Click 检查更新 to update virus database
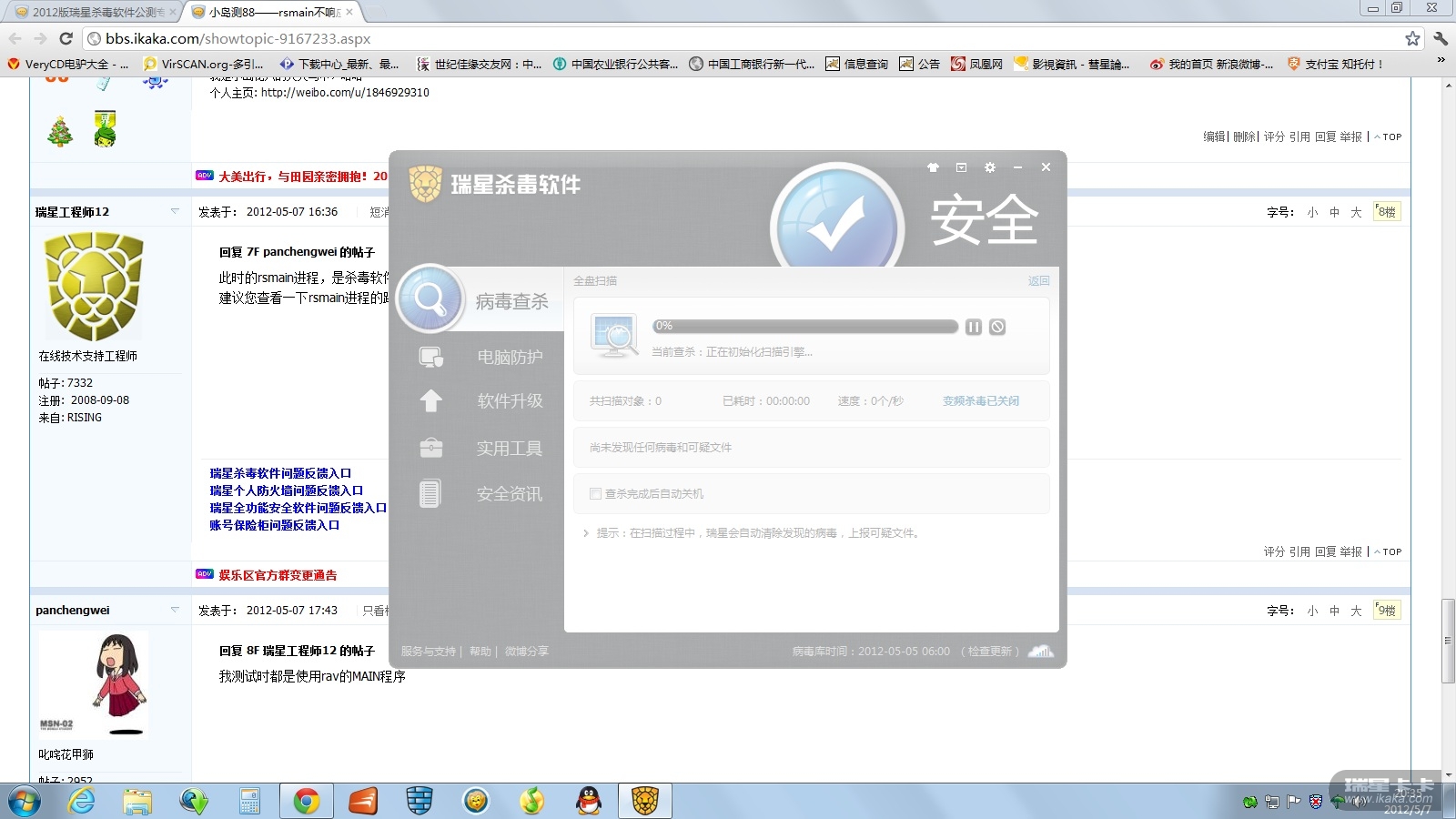Viewport: 1456px width, 819px height. click(x=990, y=652)
